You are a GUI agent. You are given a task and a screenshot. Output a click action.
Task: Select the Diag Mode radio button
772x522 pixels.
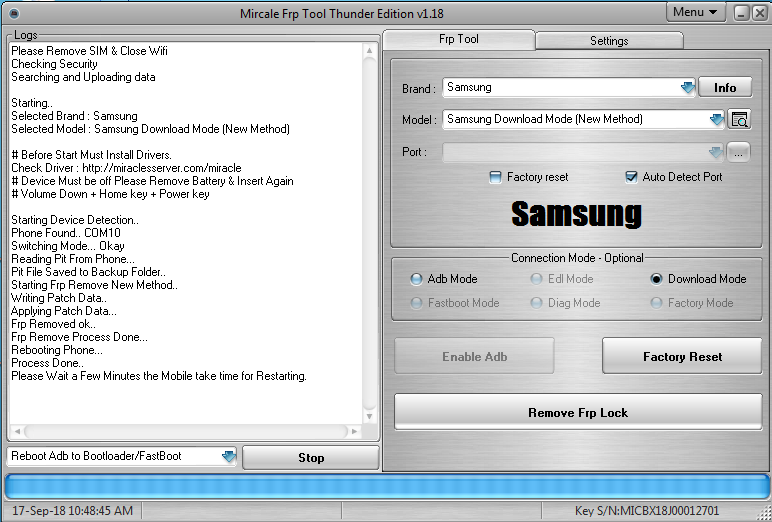[536, 303]
